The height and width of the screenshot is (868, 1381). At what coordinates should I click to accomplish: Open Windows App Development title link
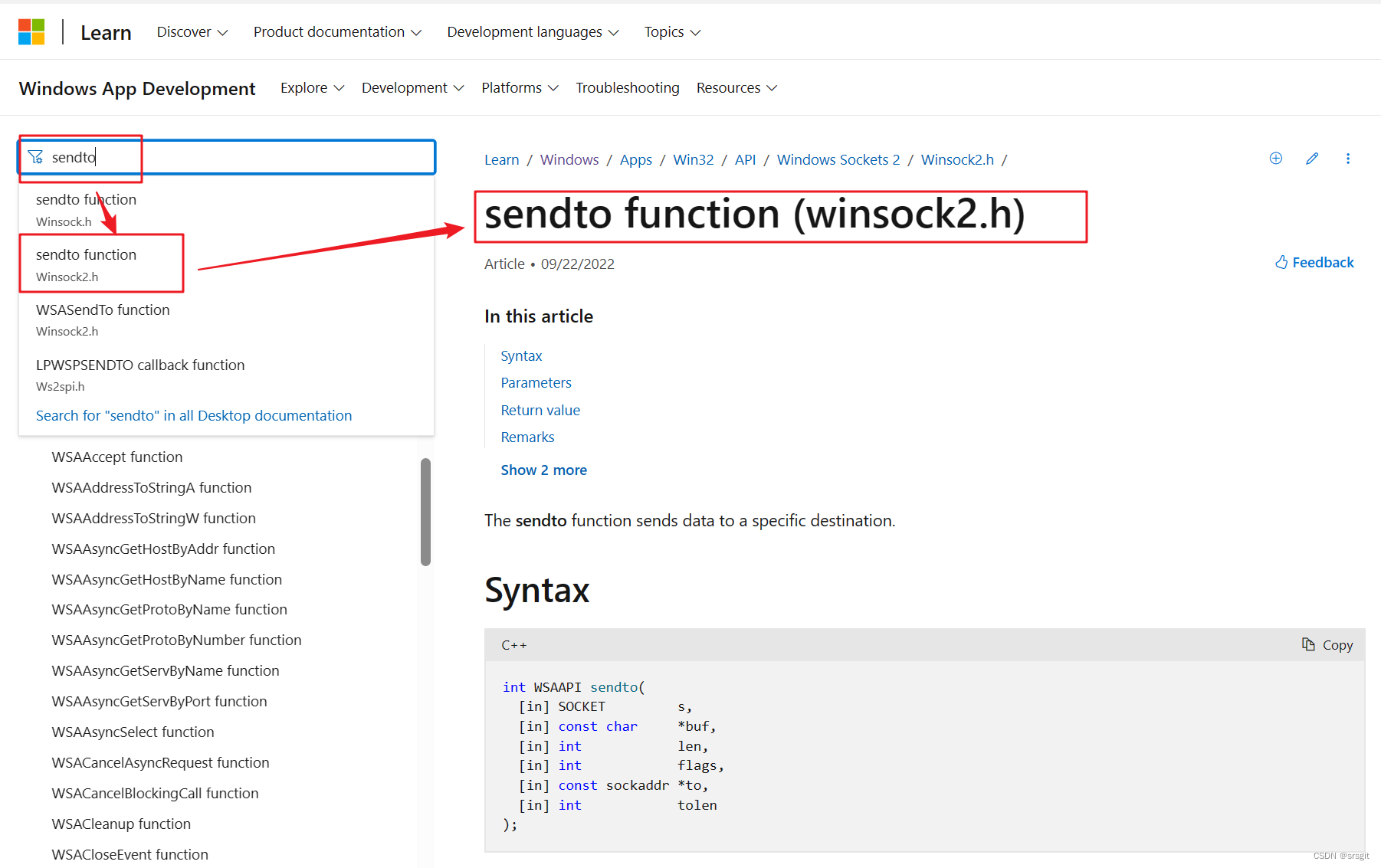pos(137,89)
